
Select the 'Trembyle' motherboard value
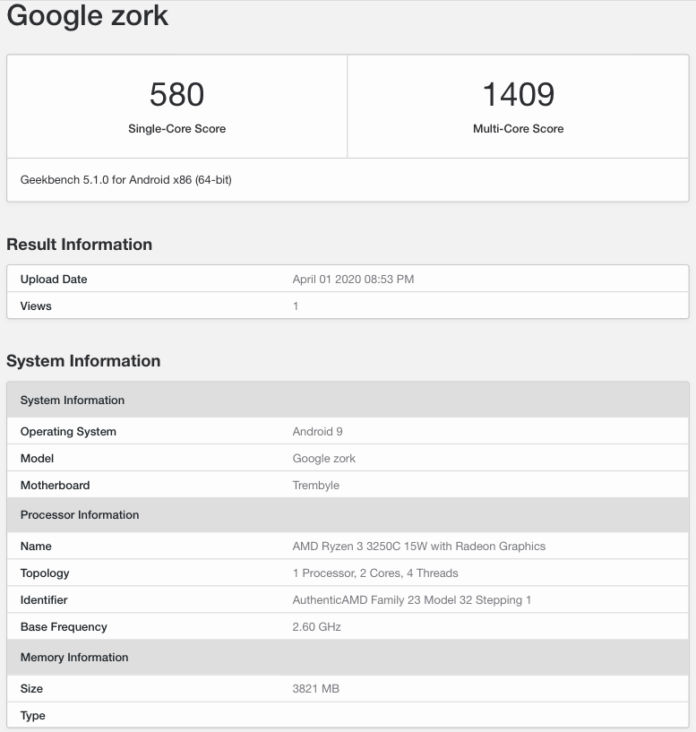tap(316, 486)
